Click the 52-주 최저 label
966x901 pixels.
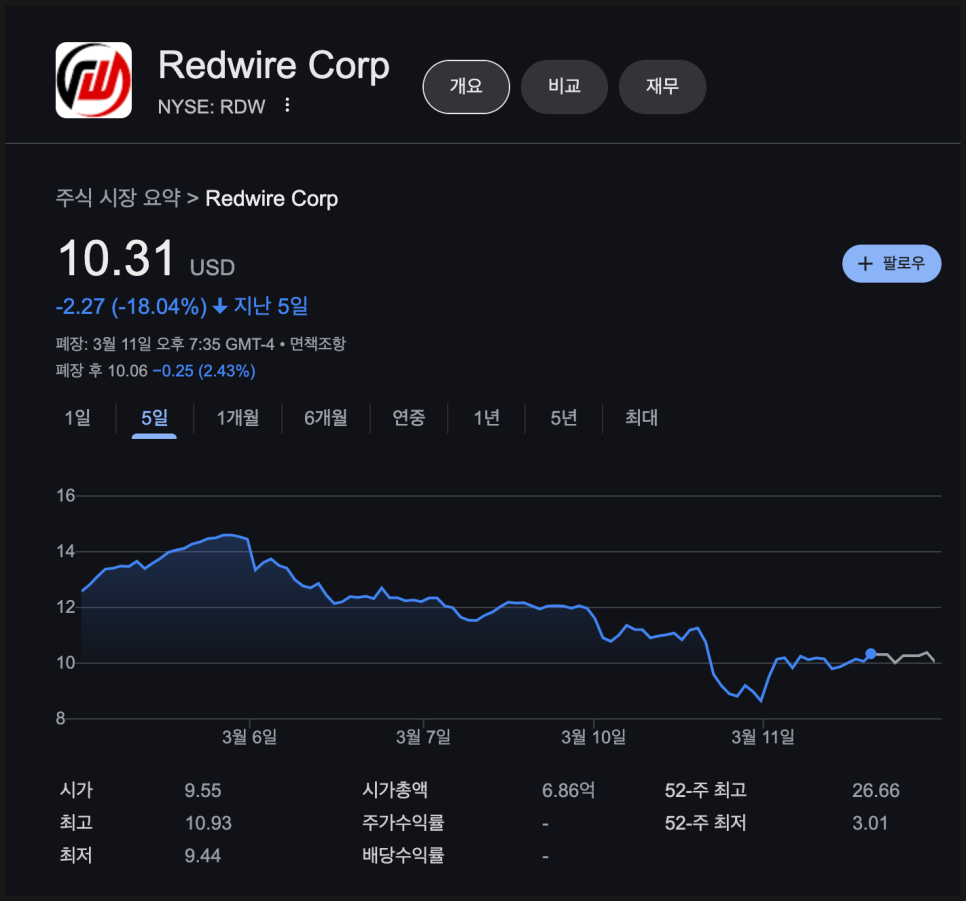tap(705, 823)
